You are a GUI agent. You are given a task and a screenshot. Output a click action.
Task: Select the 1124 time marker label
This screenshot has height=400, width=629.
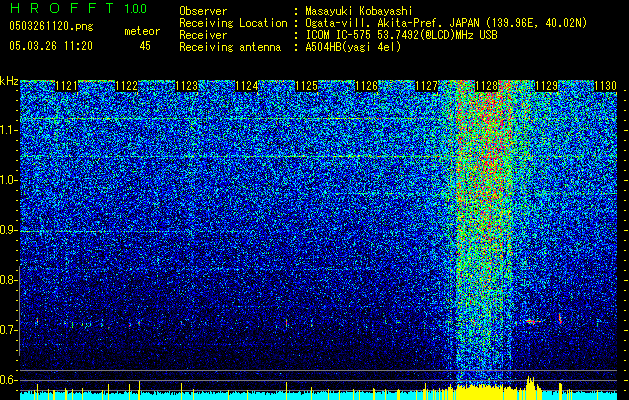246,86
